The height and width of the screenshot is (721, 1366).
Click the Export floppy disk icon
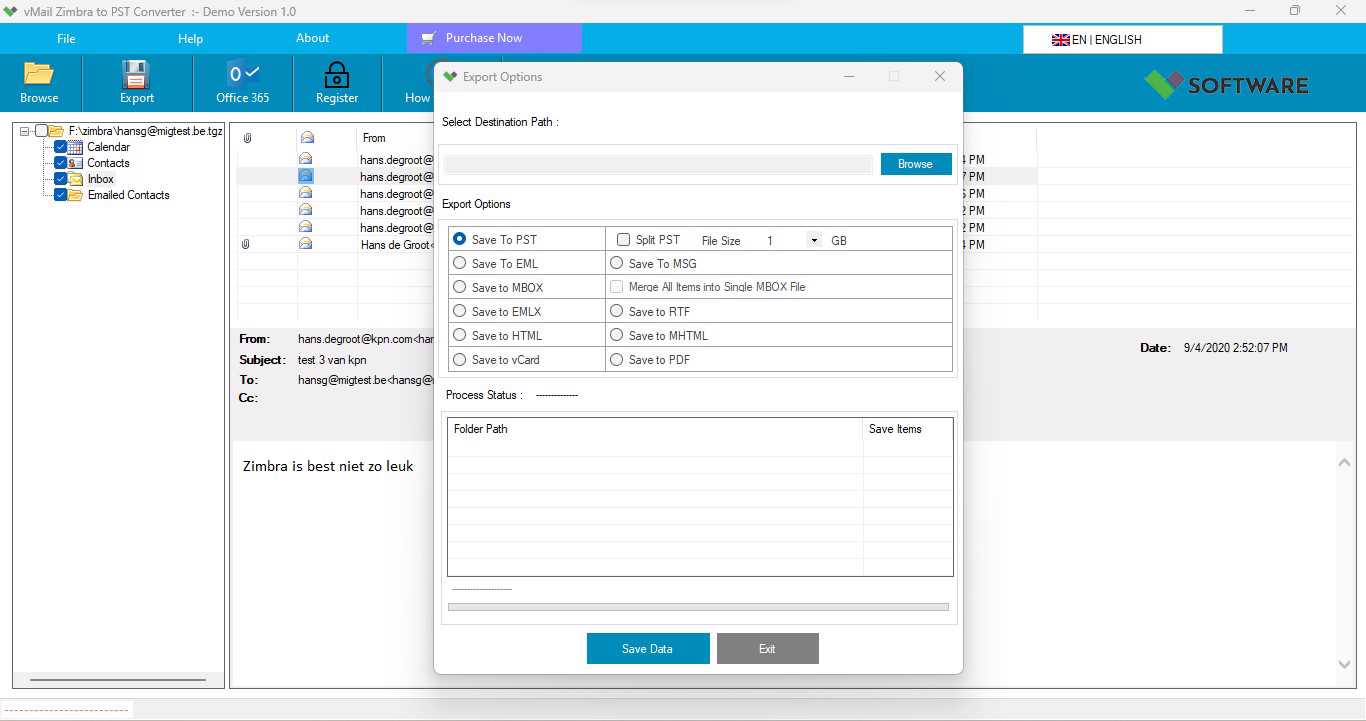click(x=136, y=75)
